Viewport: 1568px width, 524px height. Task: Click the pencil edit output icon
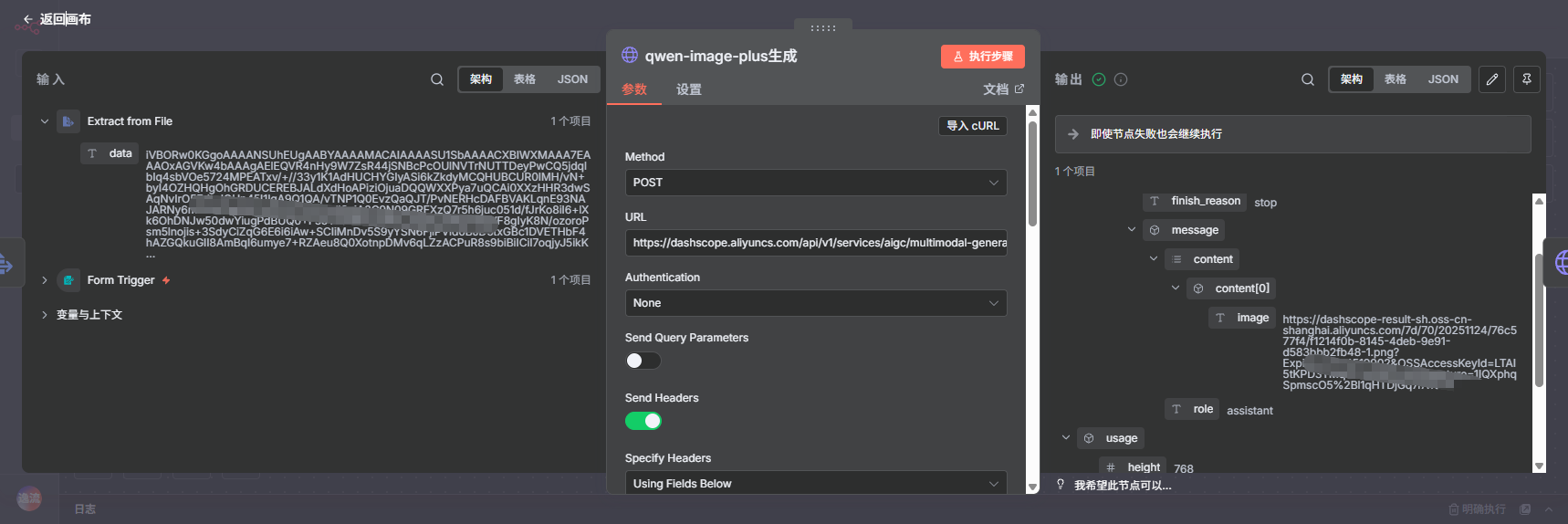1492,79
